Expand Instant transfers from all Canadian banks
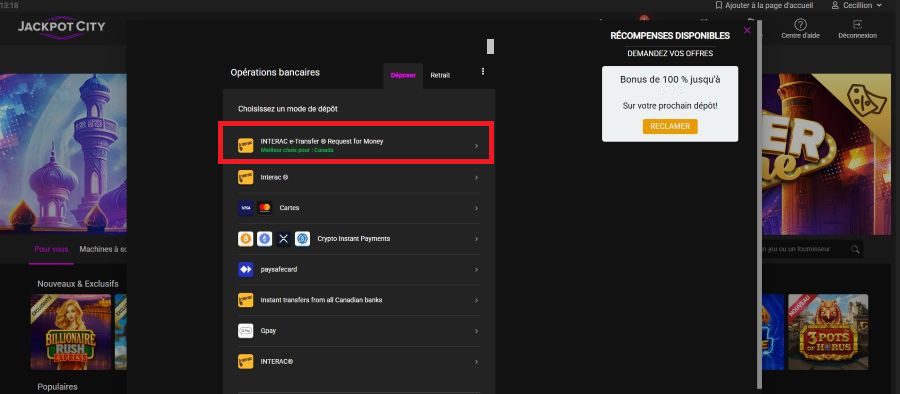Screen dimensions: 900x394 pyautogui.click(x=359, y=300)
